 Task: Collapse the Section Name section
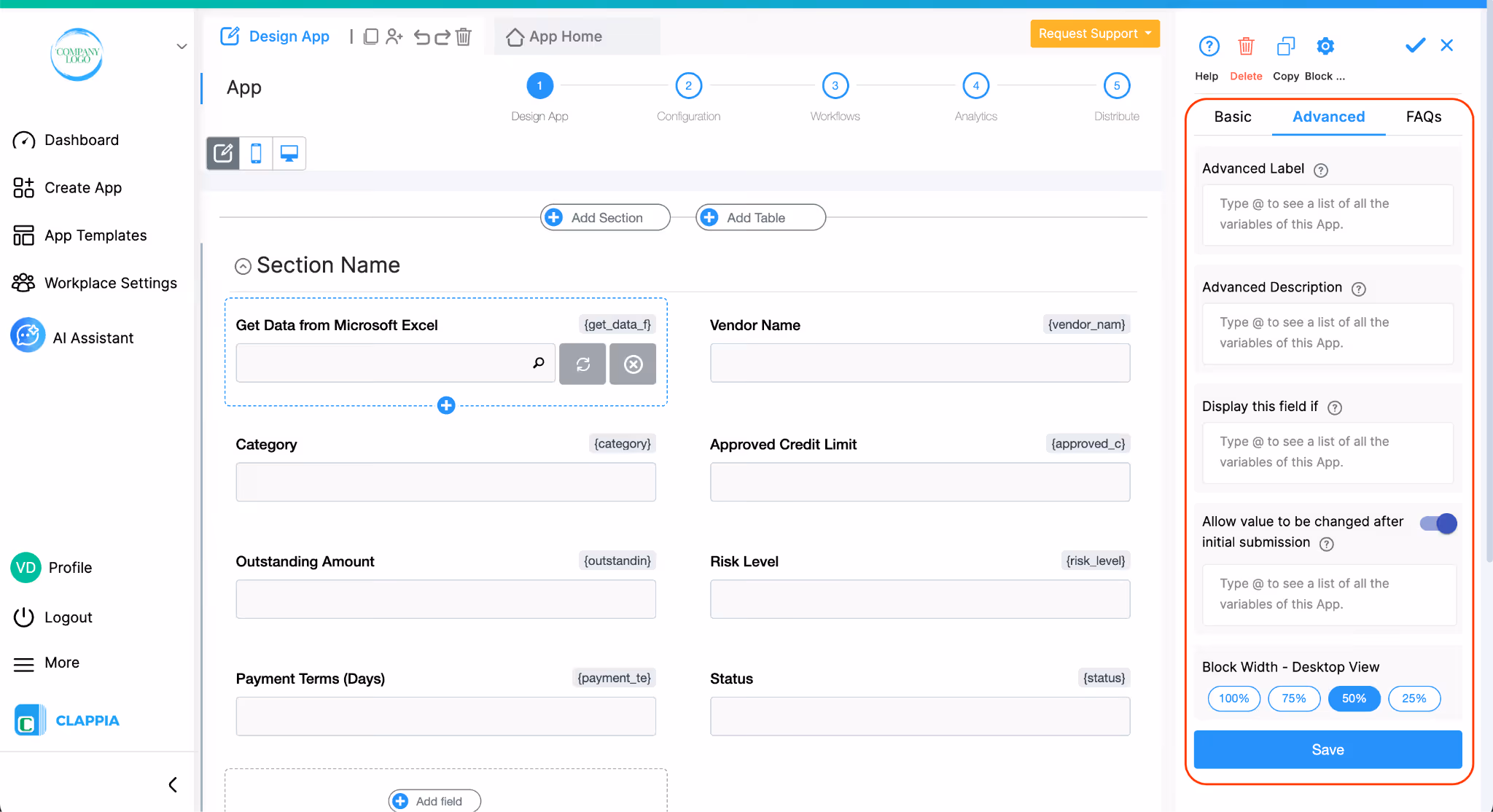pyautogui.click(x=243, y=266)
